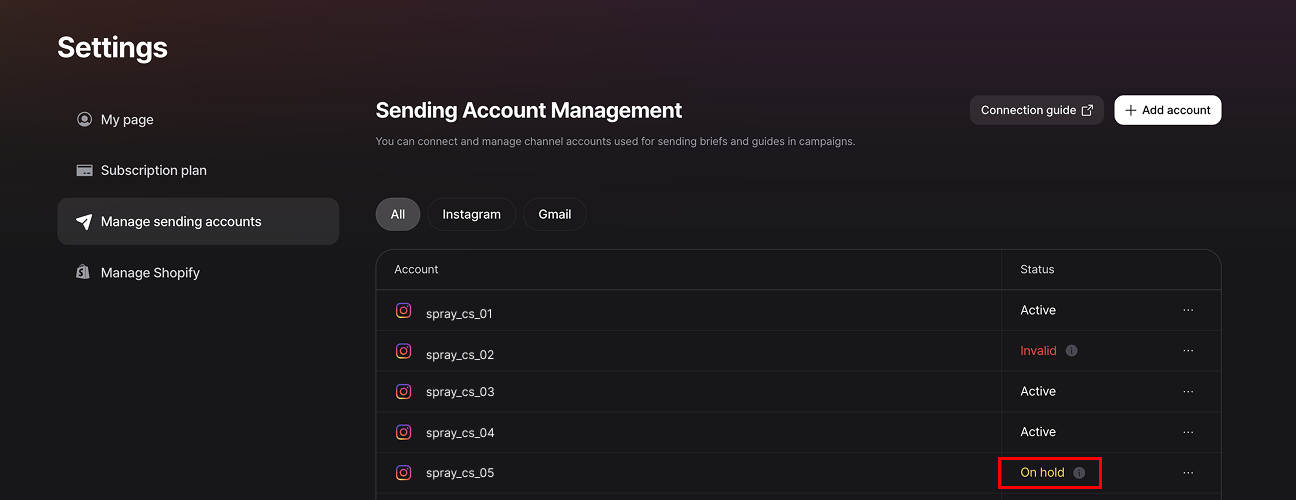Open the three-dot menu for spray_cs_03
The width and height of the screenshot is (1296, 500).
(1188, 391)
